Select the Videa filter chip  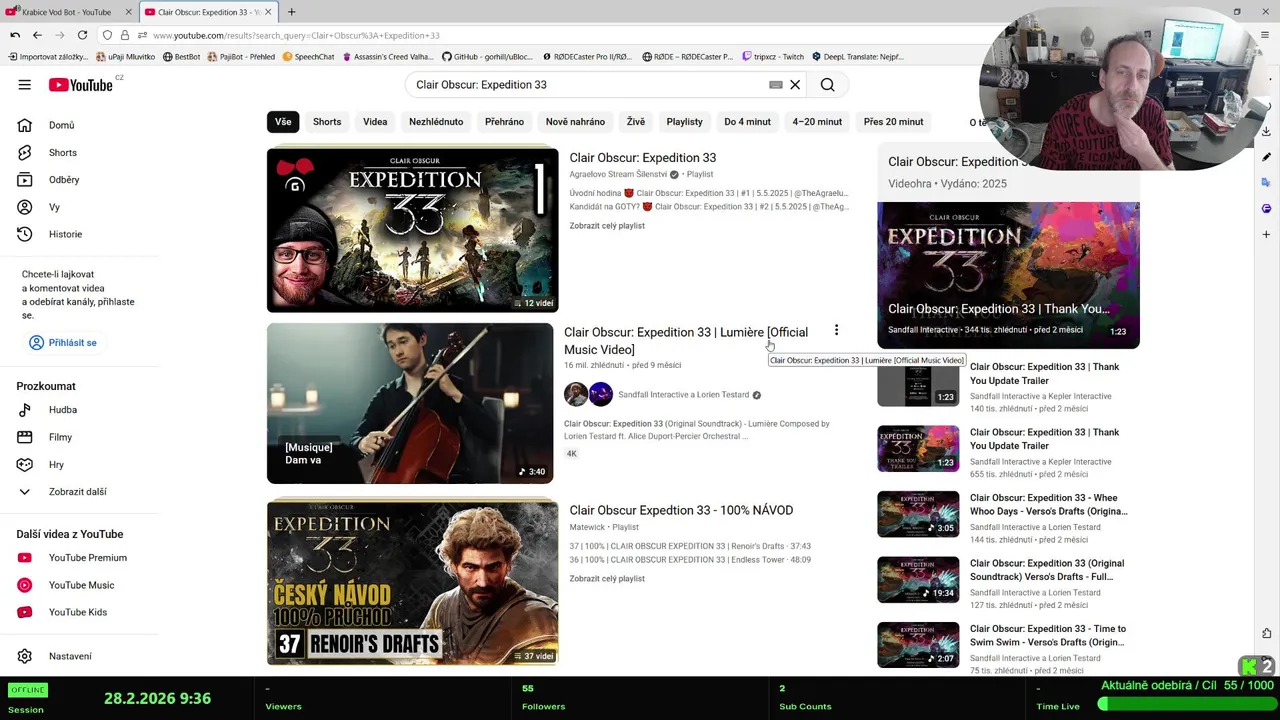[x=375, y=122]
